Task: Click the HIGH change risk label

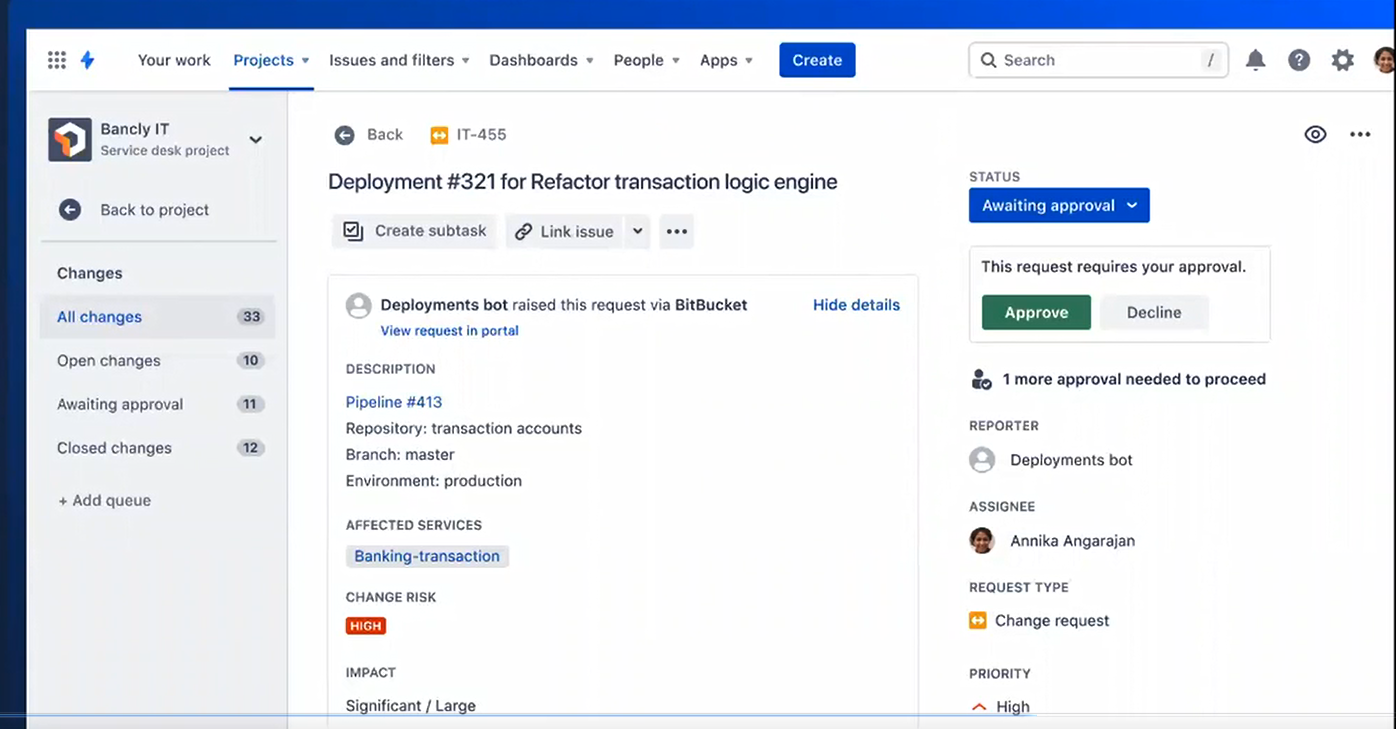Action: tap(366, 626)
